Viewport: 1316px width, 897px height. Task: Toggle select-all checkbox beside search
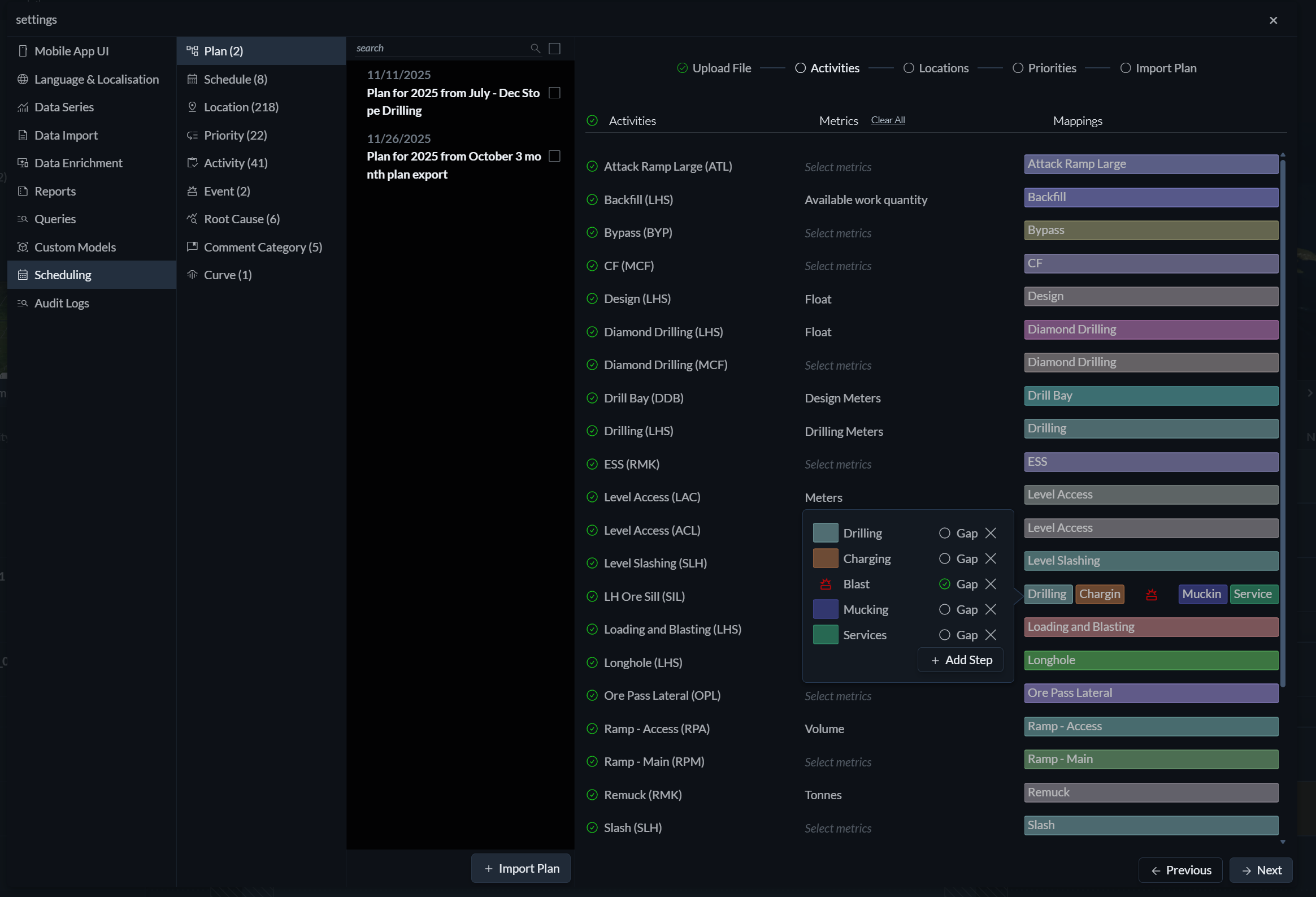(x=555, y=49)
